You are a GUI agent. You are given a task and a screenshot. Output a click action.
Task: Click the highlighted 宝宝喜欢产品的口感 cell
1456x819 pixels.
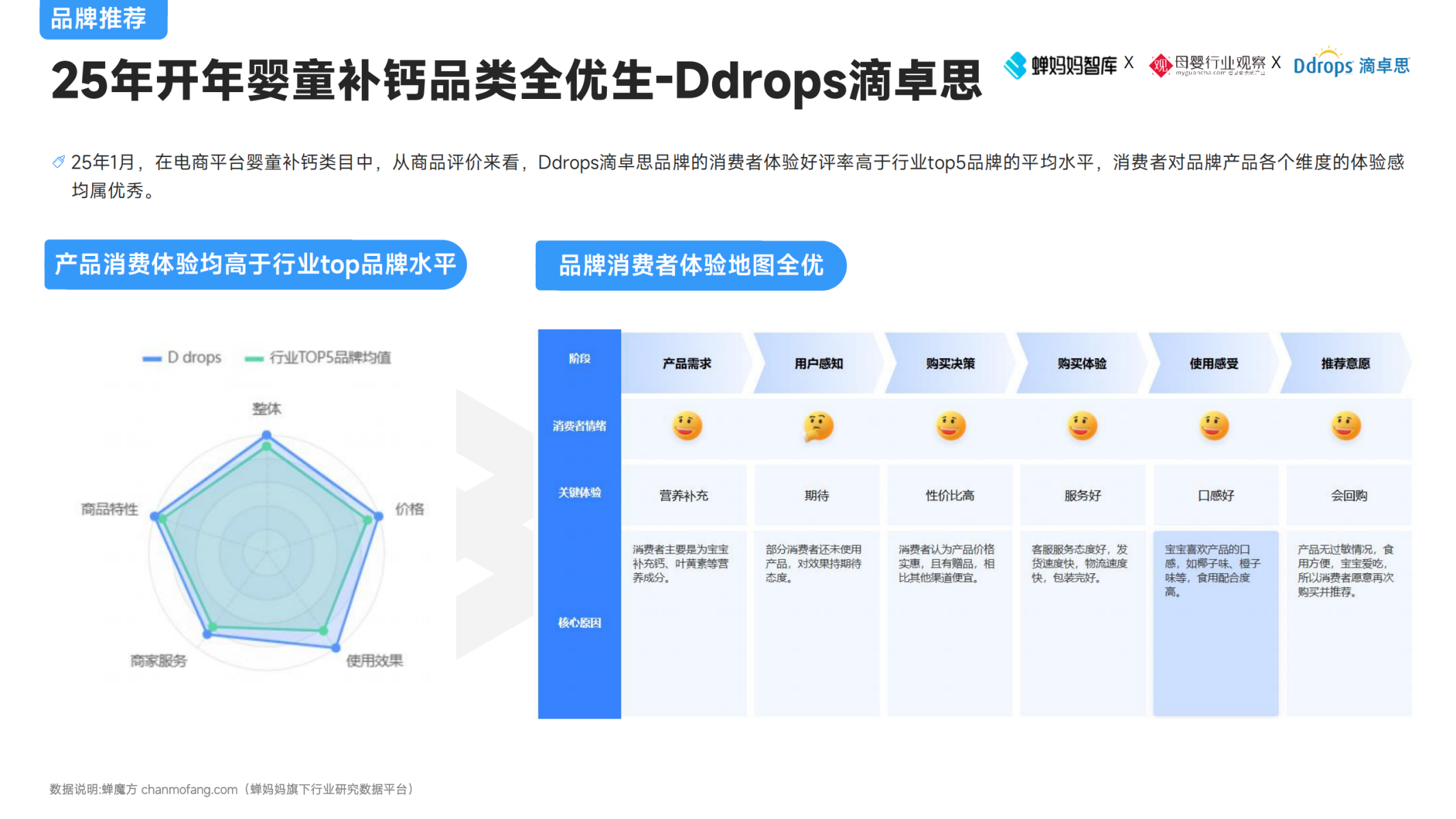click(1216, 623)
